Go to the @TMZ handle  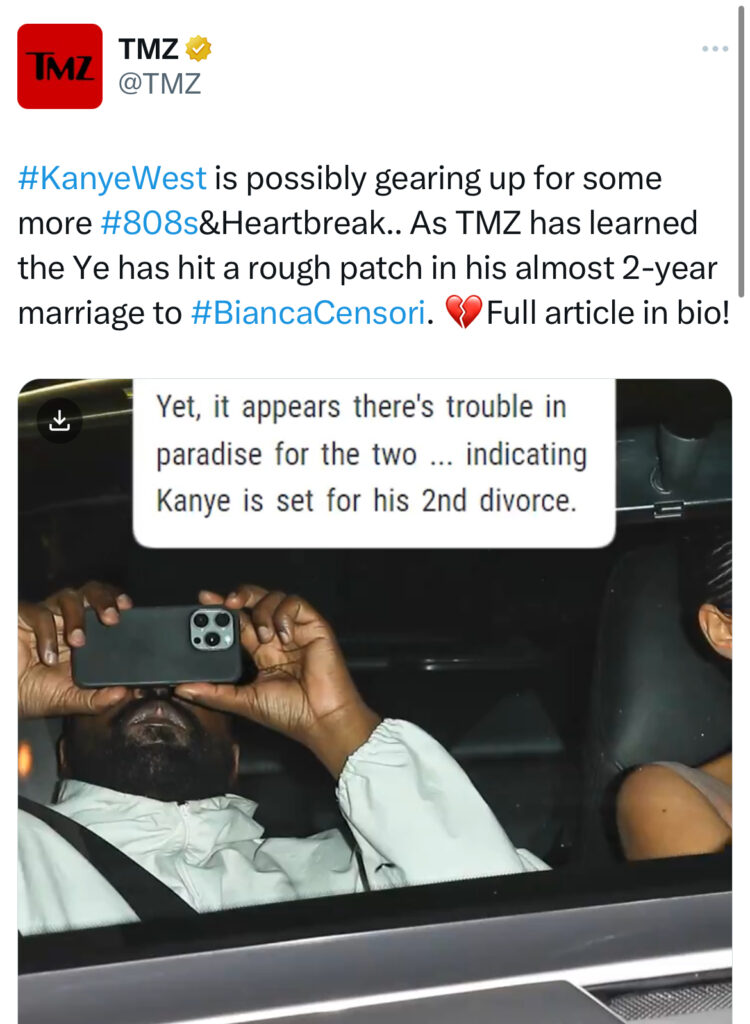pos(159,84)
